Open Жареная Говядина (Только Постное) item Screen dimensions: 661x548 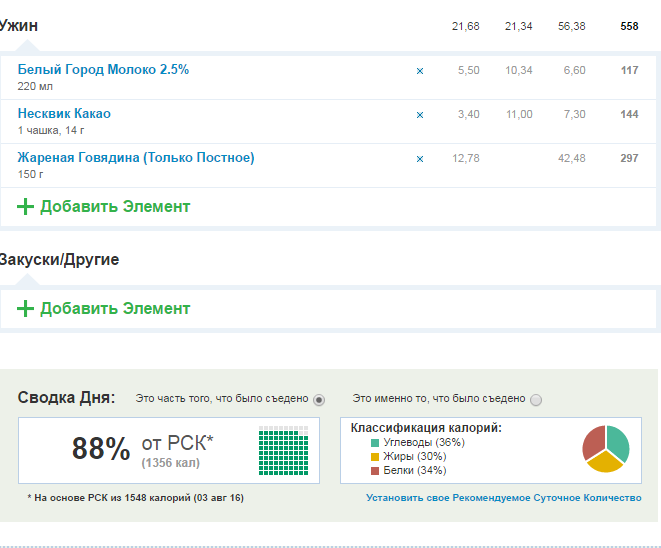point(136,158)
